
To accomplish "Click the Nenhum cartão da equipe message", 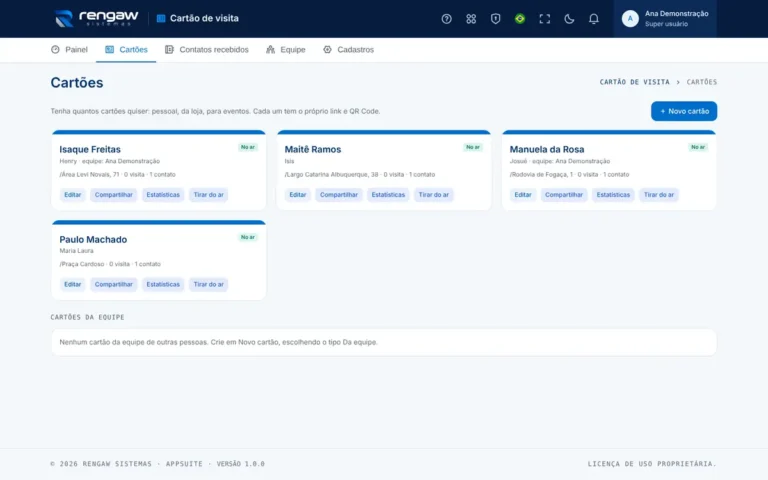I will click(218, 342).
